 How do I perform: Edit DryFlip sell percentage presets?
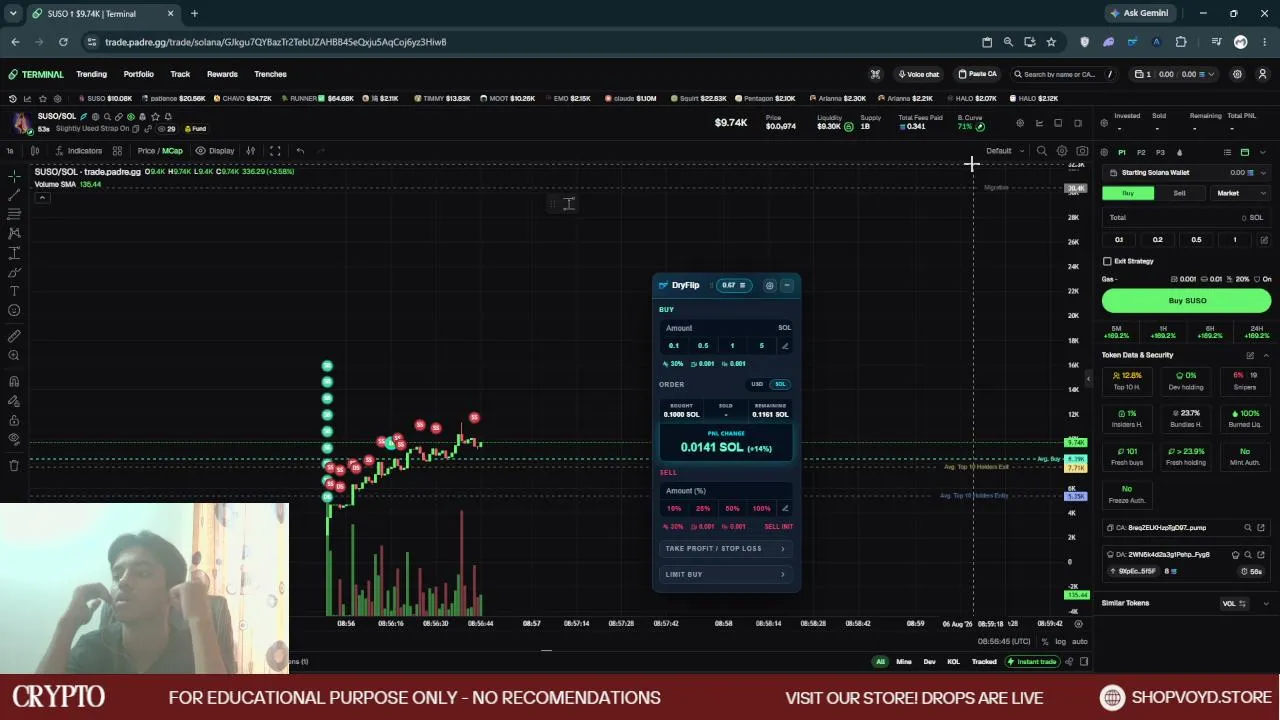[785, 509]
